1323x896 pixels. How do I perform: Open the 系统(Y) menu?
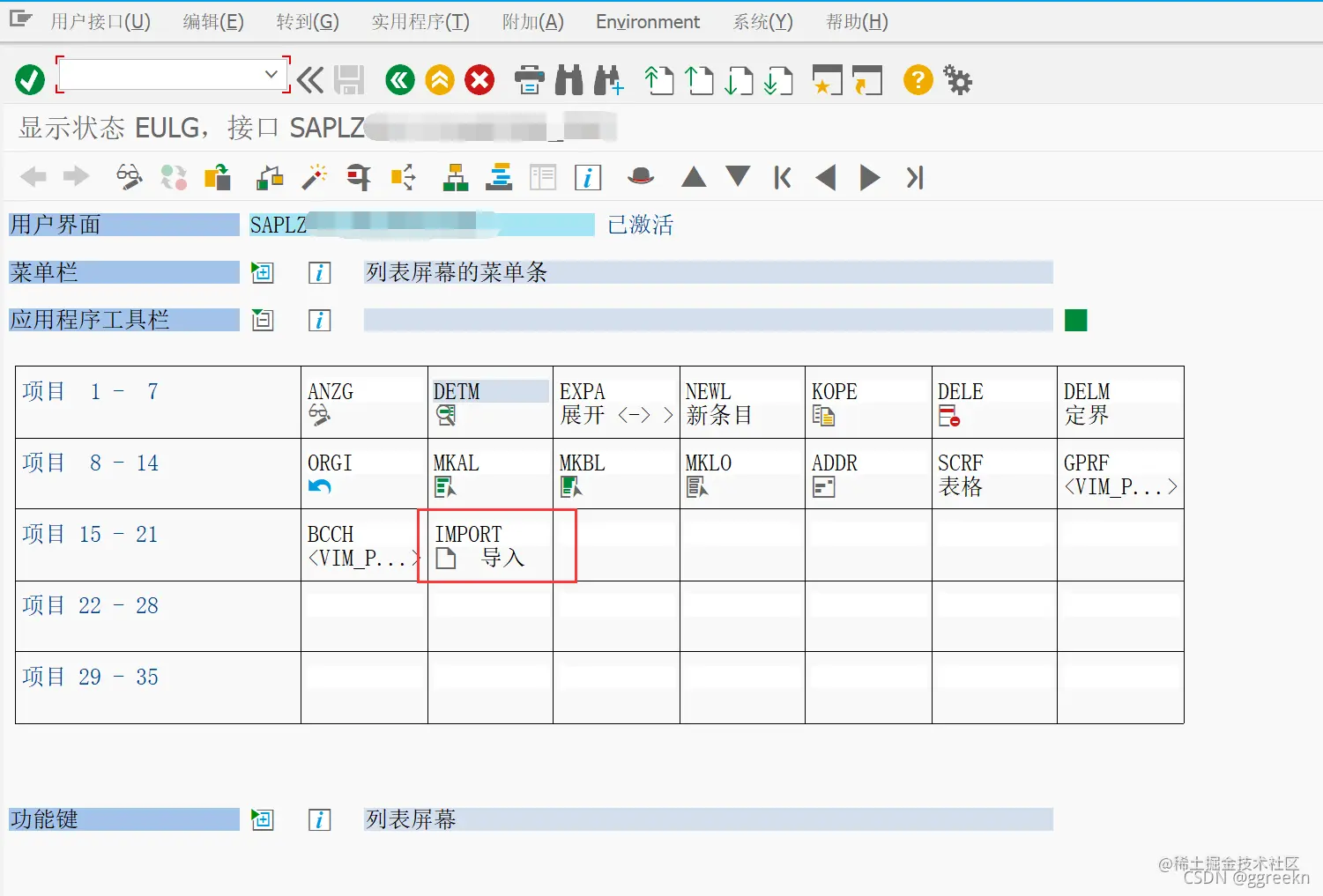(761, 21)
